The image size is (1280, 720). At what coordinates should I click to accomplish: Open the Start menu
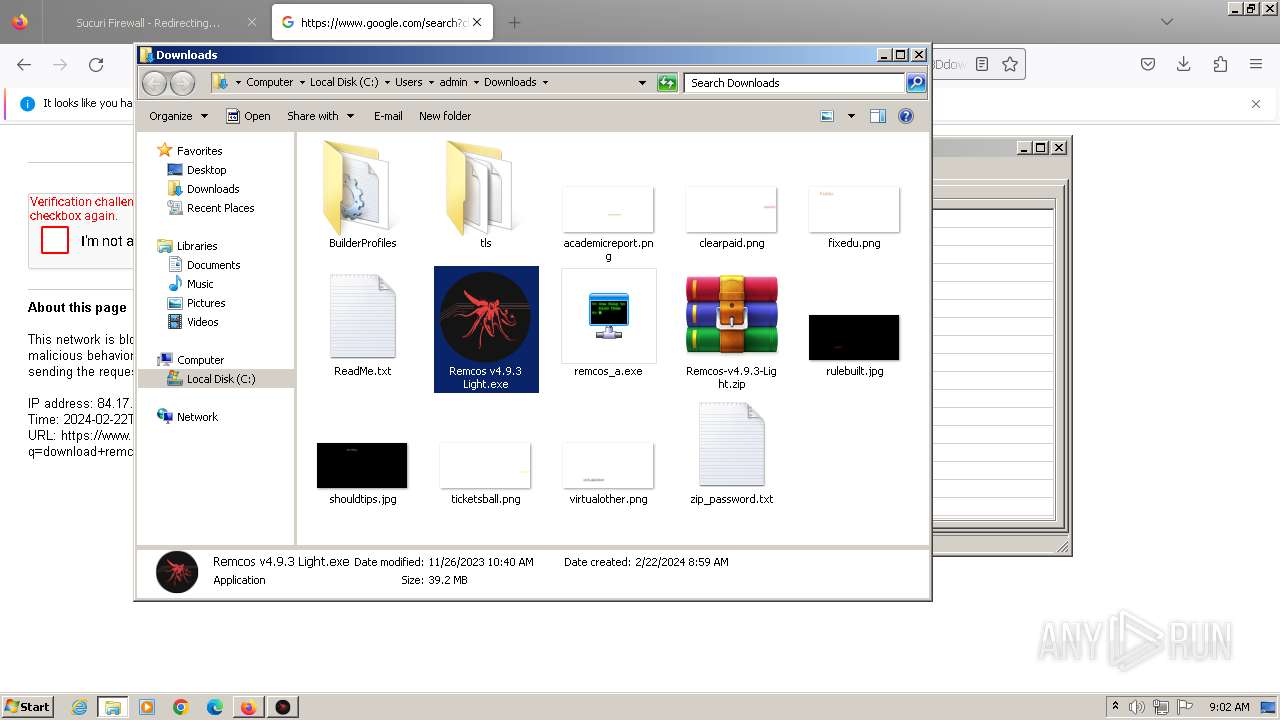pos(27,706)
